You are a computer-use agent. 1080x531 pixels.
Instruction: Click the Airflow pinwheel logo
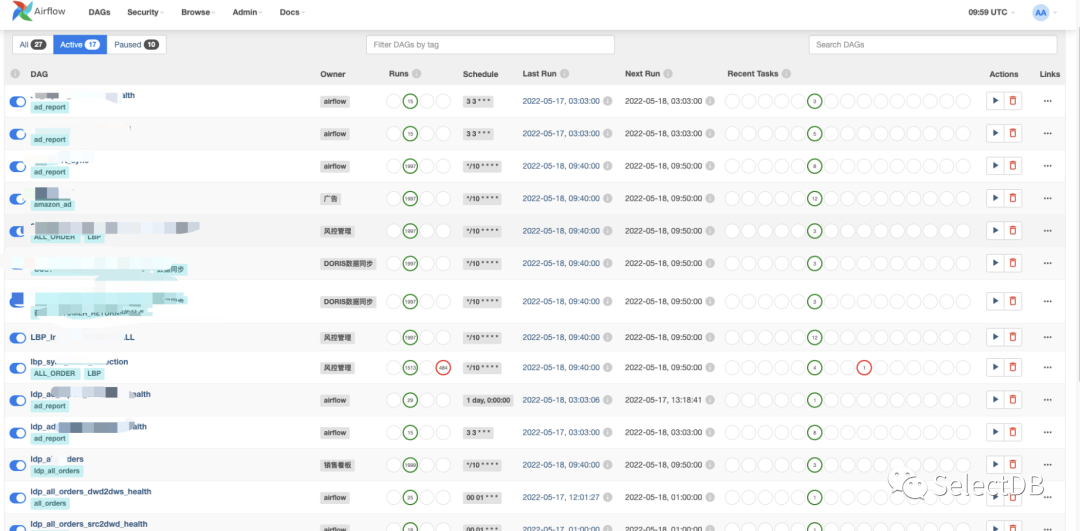22,11
